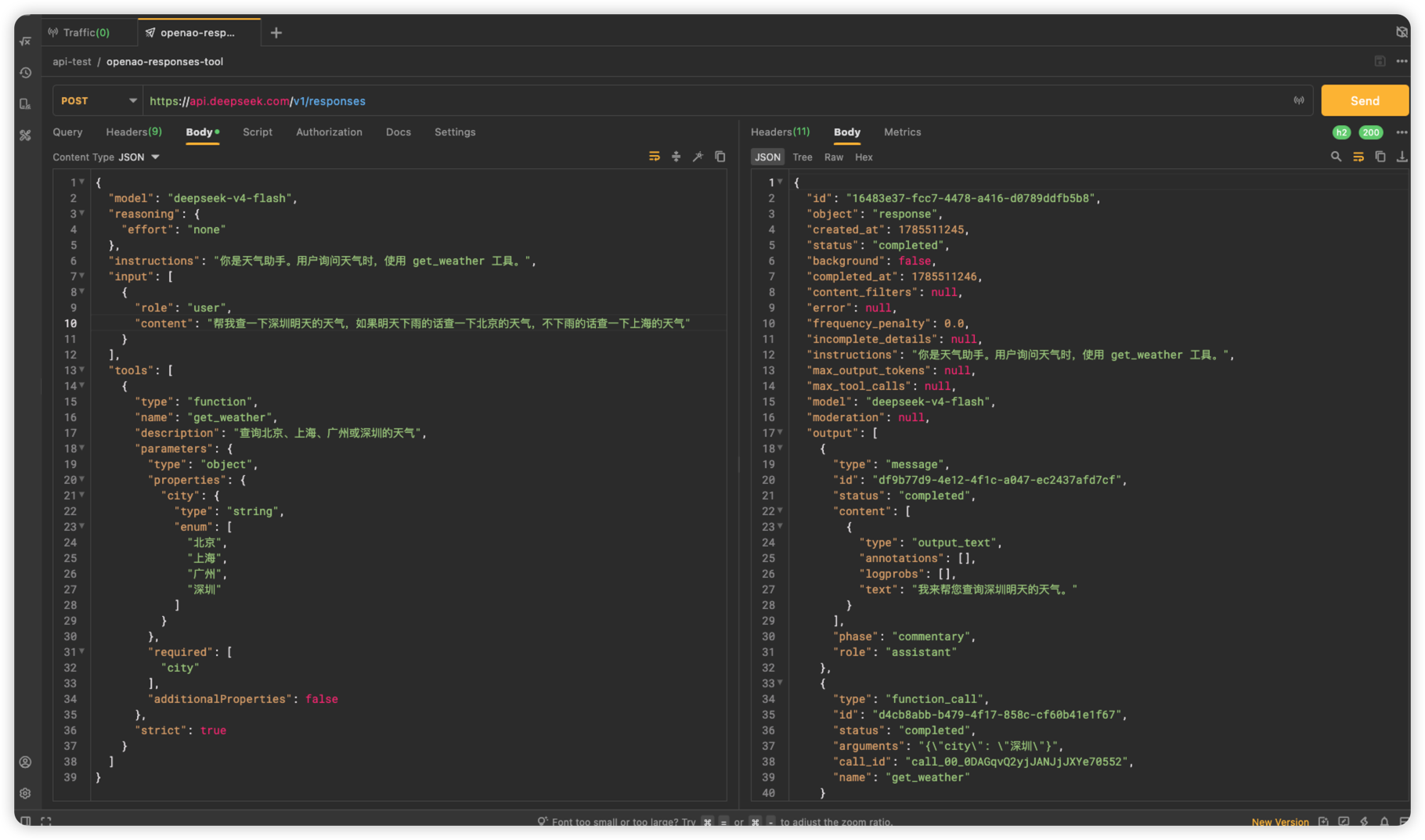
Task: Toggle word wrap in request body editor
Action: click(x=655, y=157)
